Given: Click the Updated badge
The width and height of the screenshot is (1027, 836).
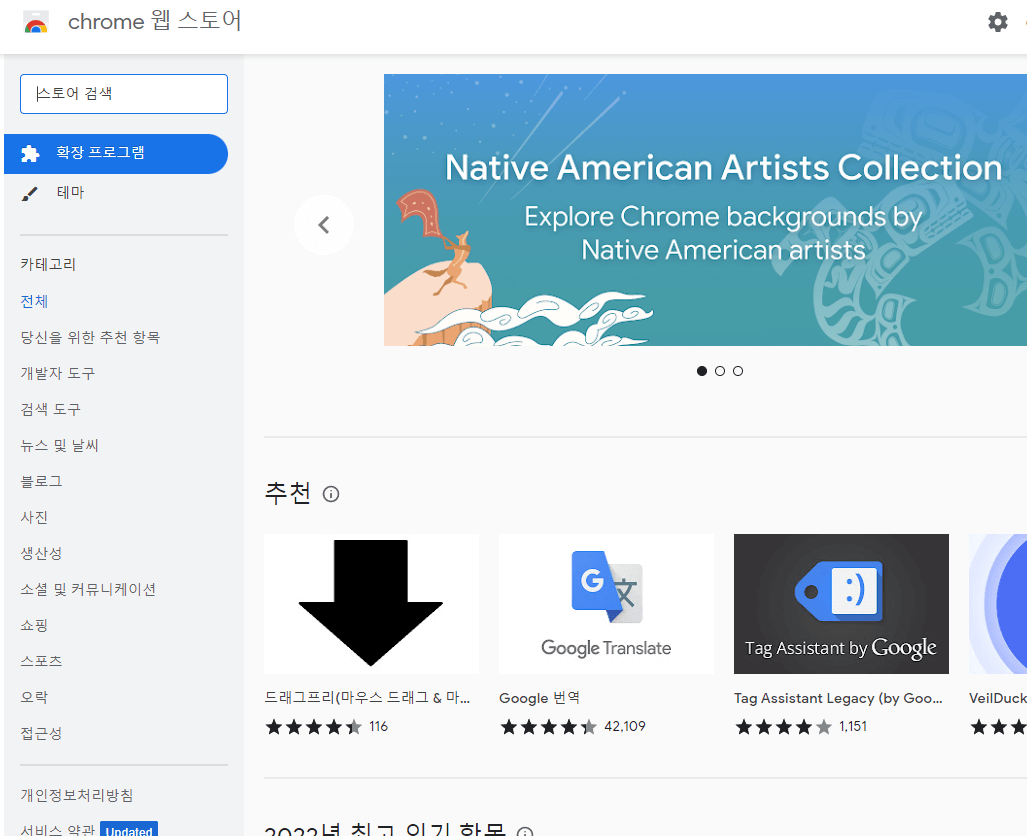Looking at the screenshot, I should coord(129,829).
